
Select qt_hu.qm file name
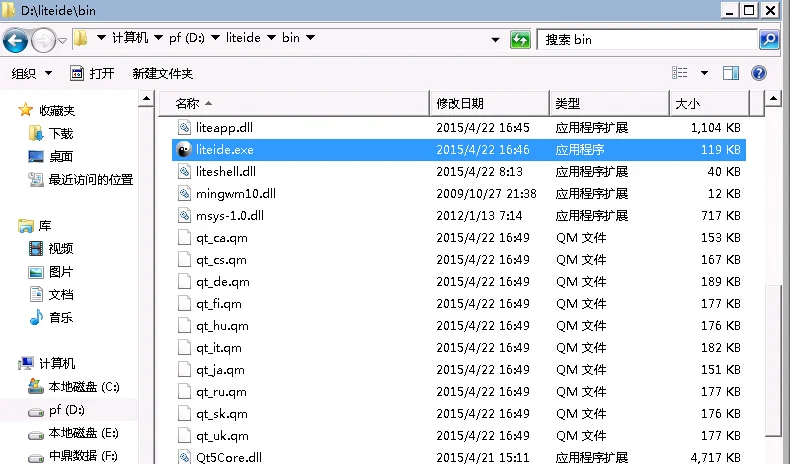coord(222,326)
